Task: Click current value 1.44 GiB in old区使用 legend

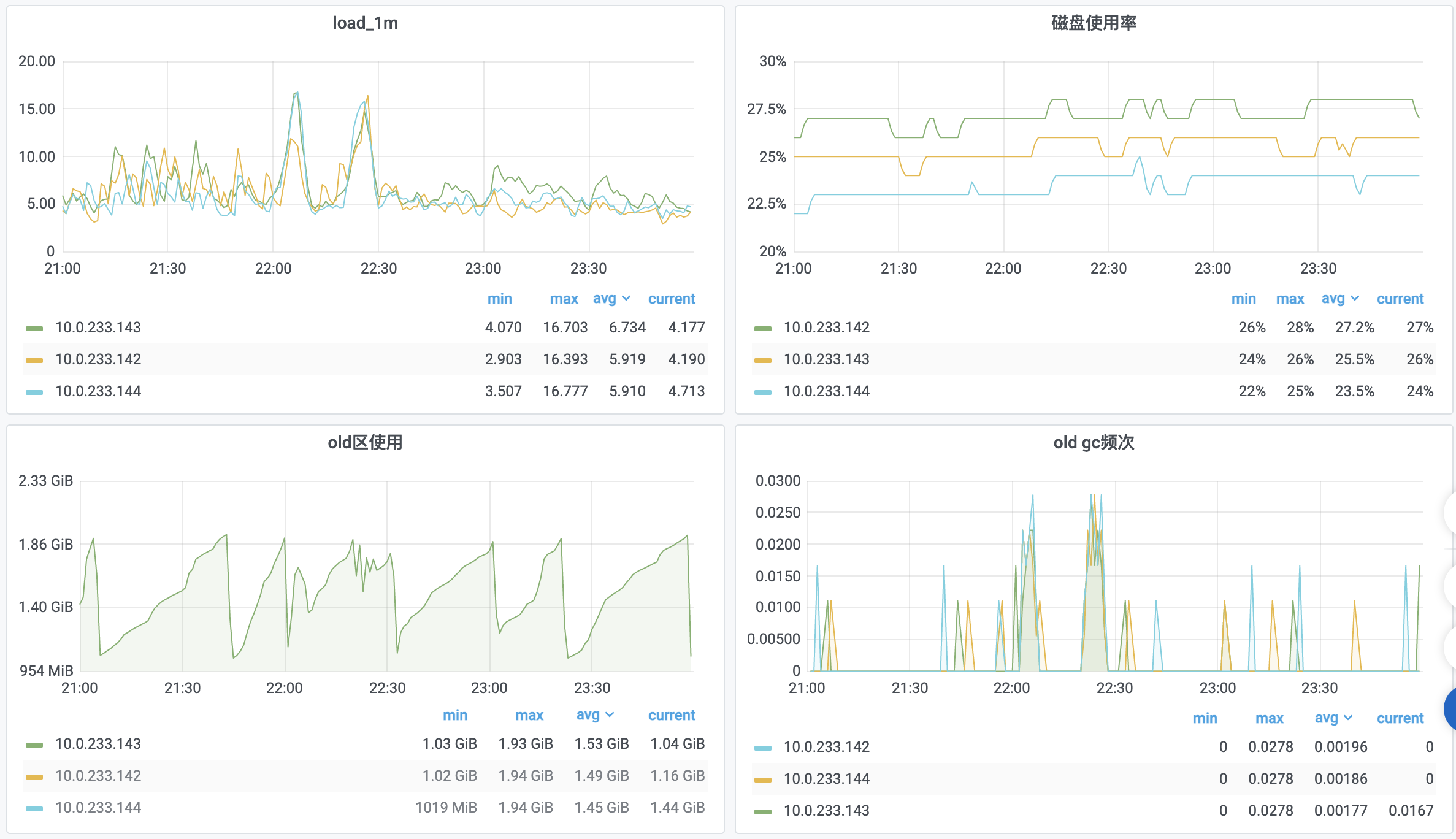Action: [678, 808]
